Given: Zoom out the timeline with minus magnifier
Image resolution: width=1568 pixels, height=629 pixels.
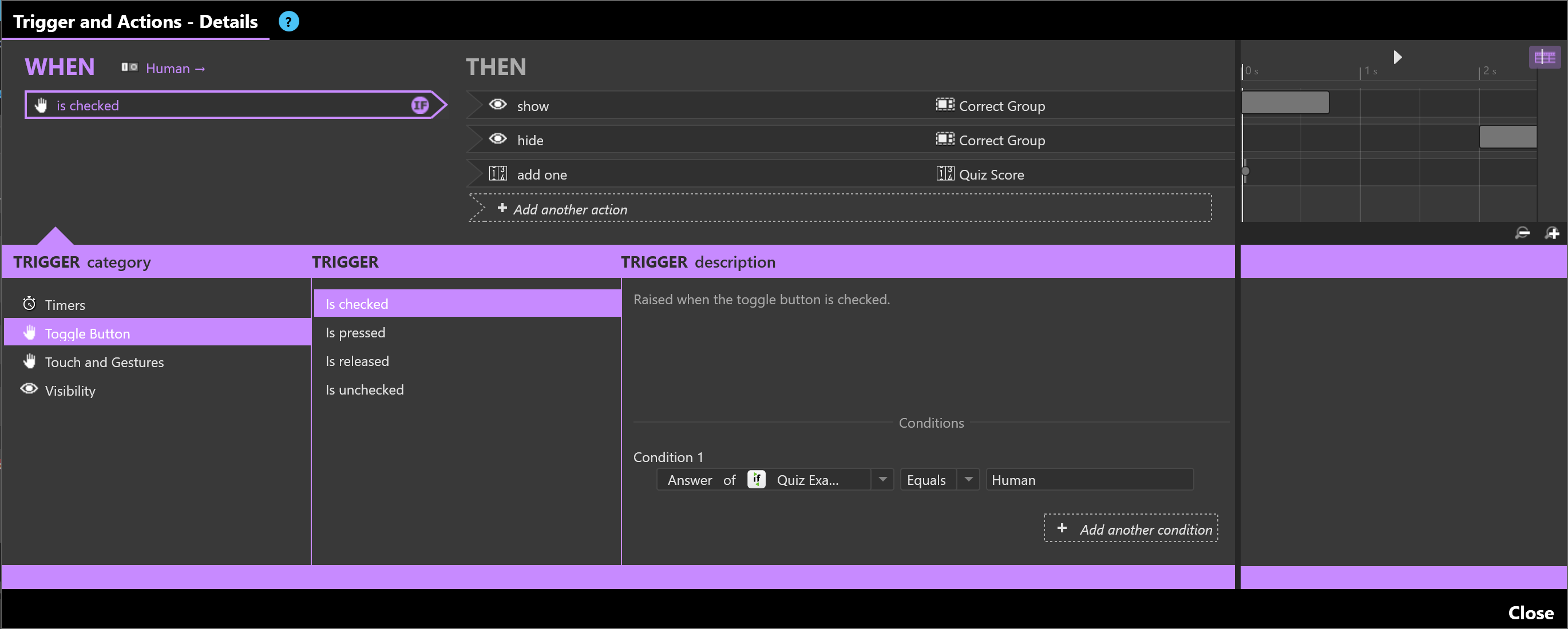Looking at the screenshot, I should [x=1522, y=234].
